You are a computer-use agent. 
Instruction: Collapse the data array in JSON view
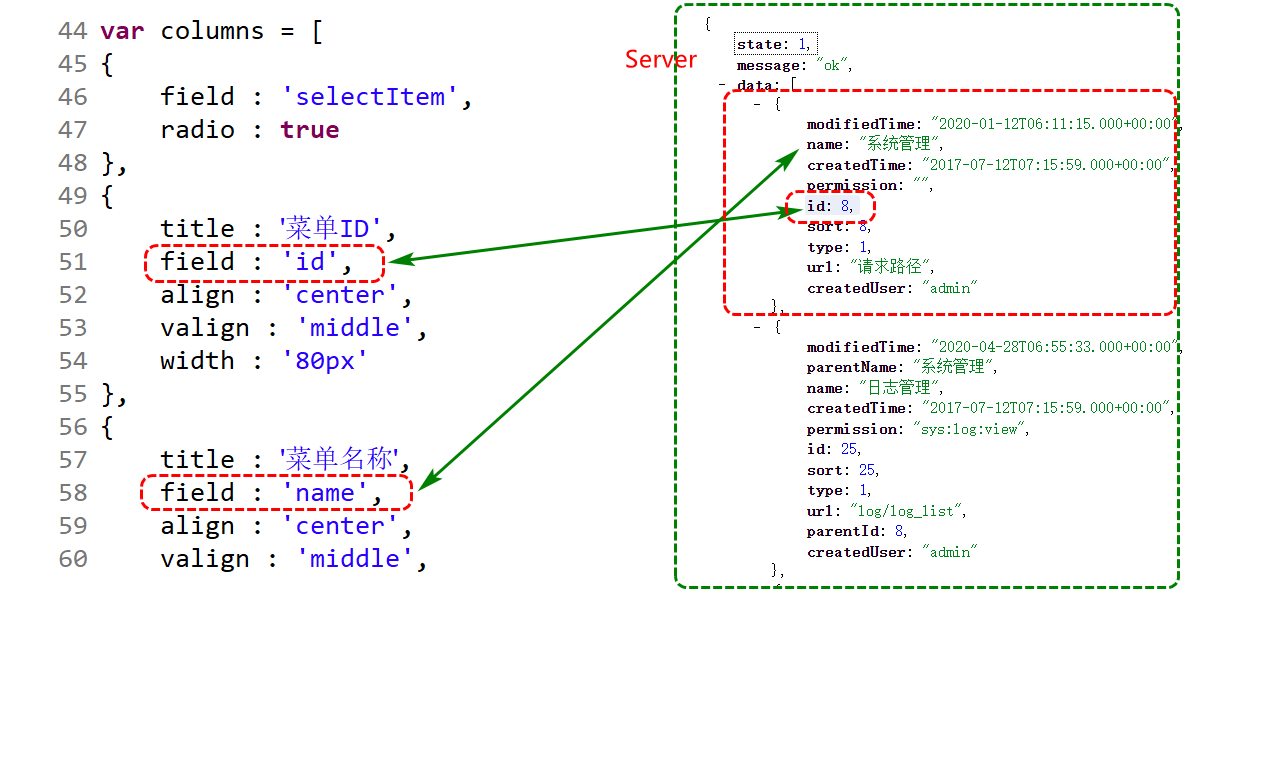tap(722, 86)
